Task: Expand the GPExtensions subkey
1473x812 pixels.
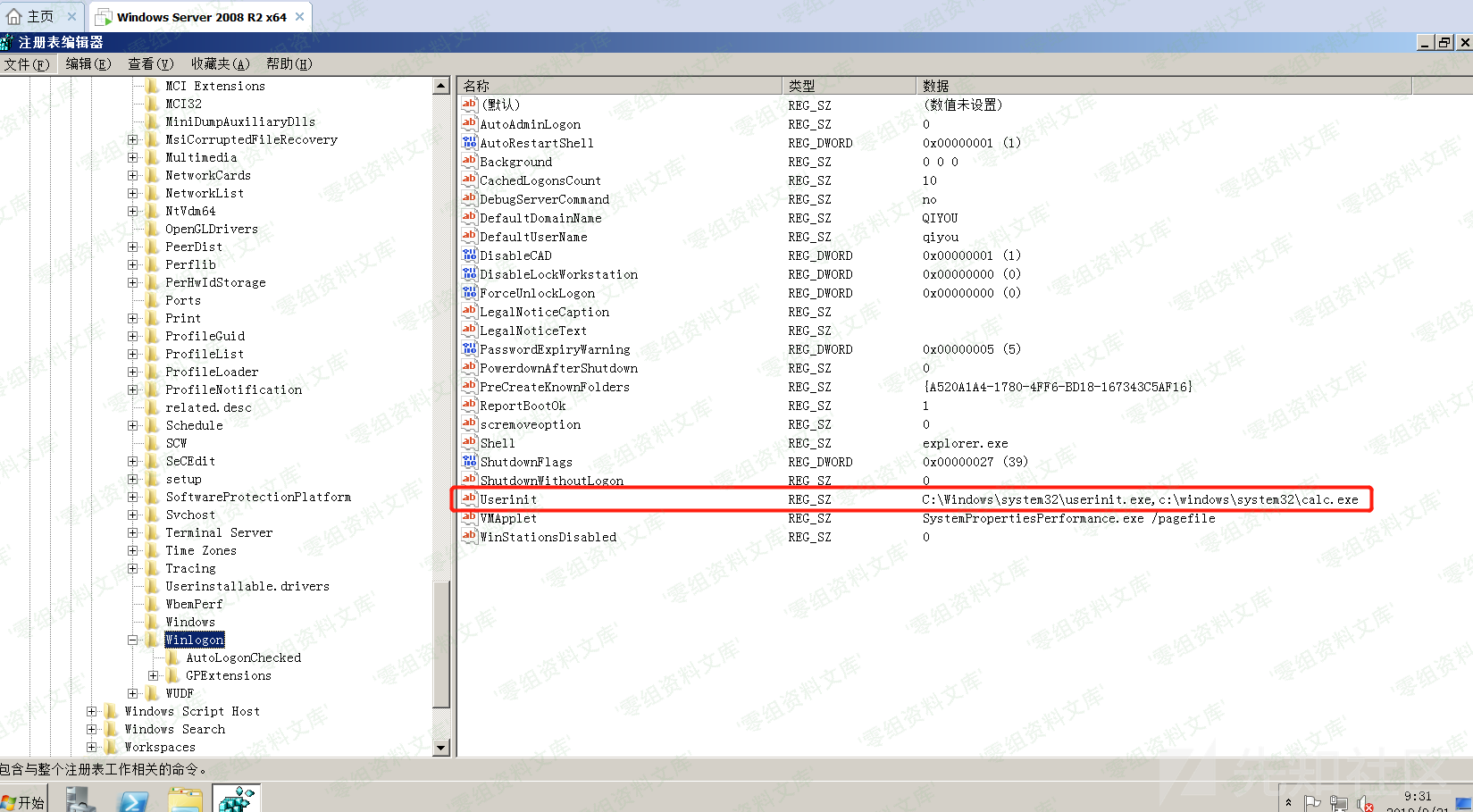Action: [x=153, y=675]
